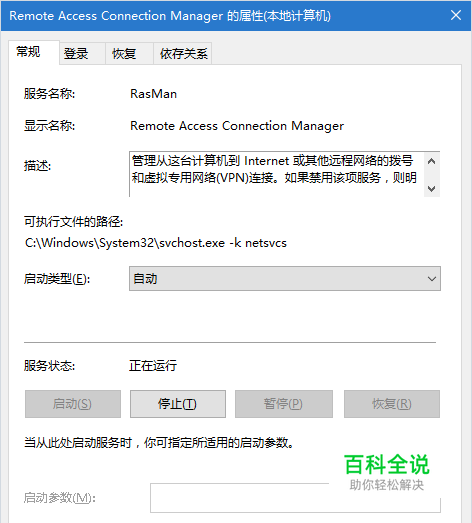The image size is (472, 523).
Task: Focus the 启动参数(M) input field
Action: tap(295, 498)
